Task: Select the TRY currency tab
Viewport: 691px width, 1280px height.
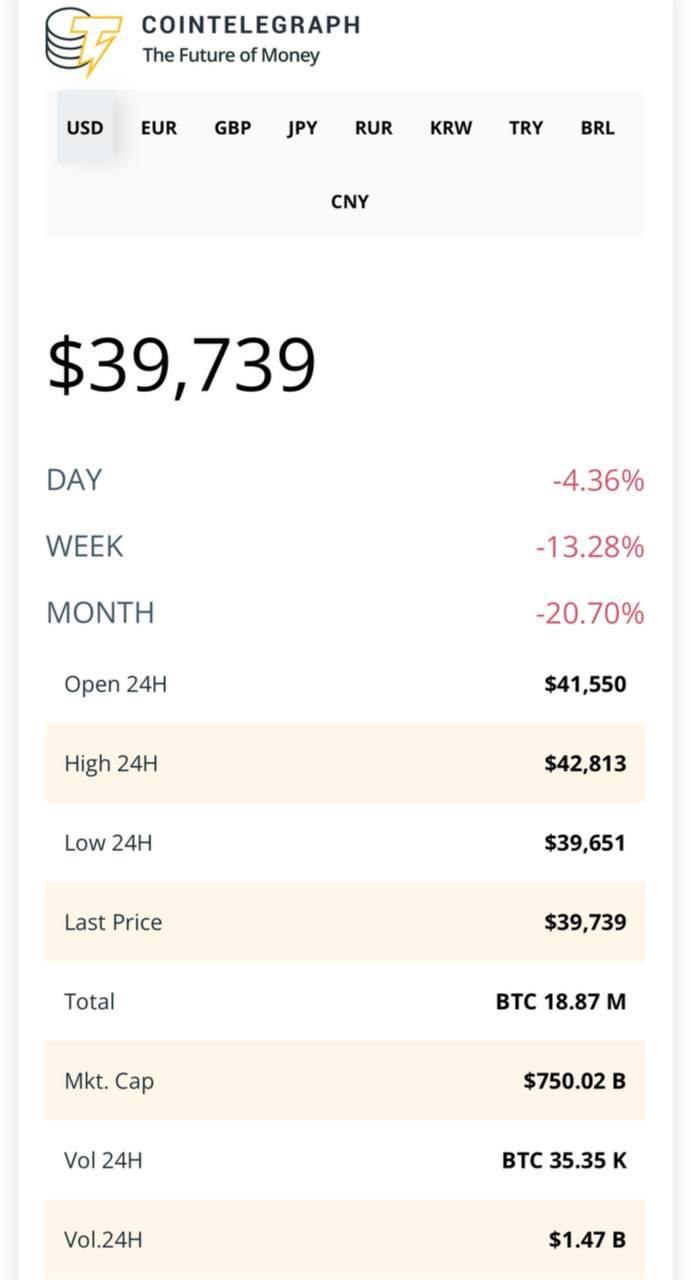Action: (x=526, y=128)
